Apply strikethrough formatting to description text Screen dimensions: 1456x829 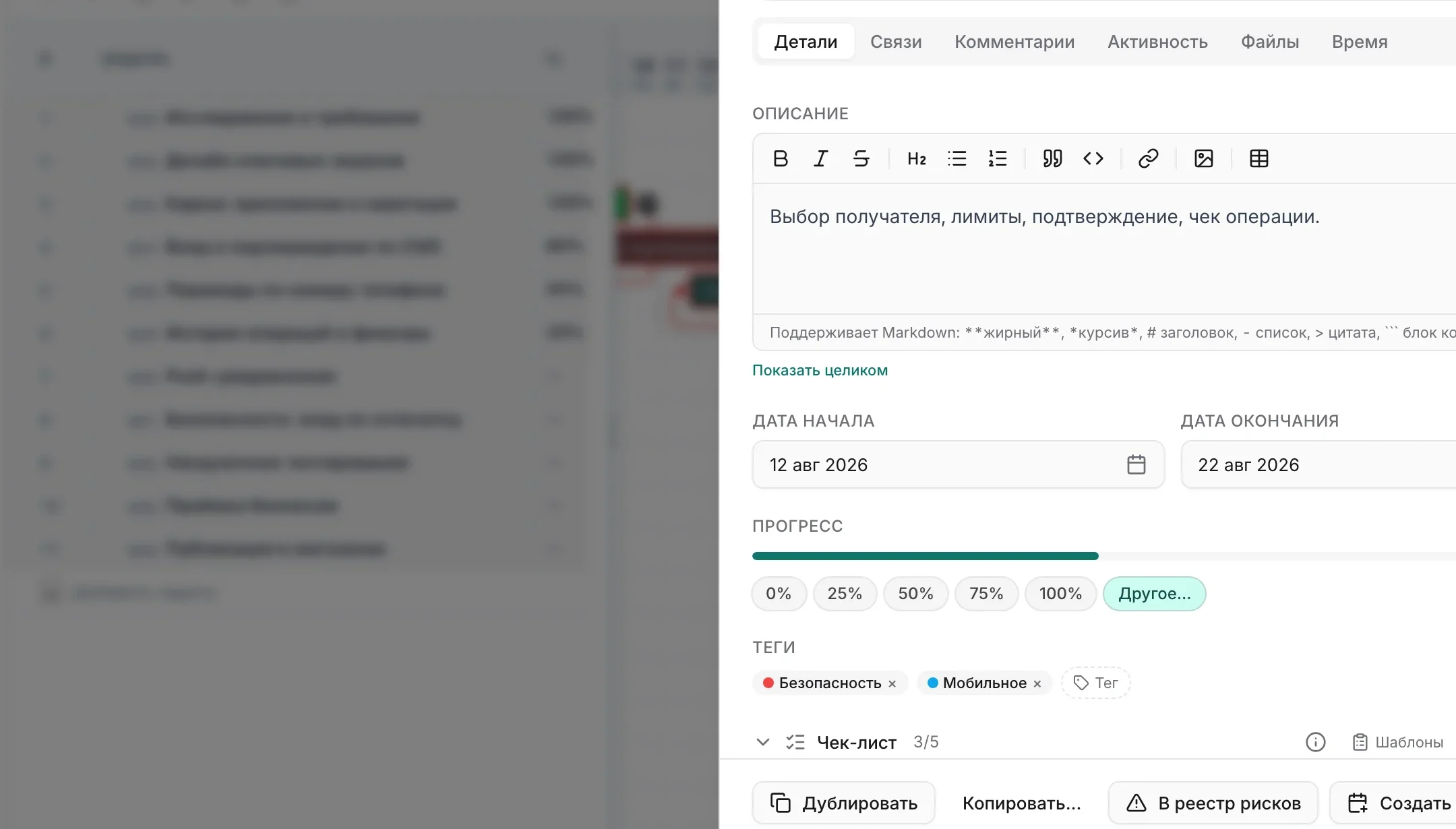(861, 158)
